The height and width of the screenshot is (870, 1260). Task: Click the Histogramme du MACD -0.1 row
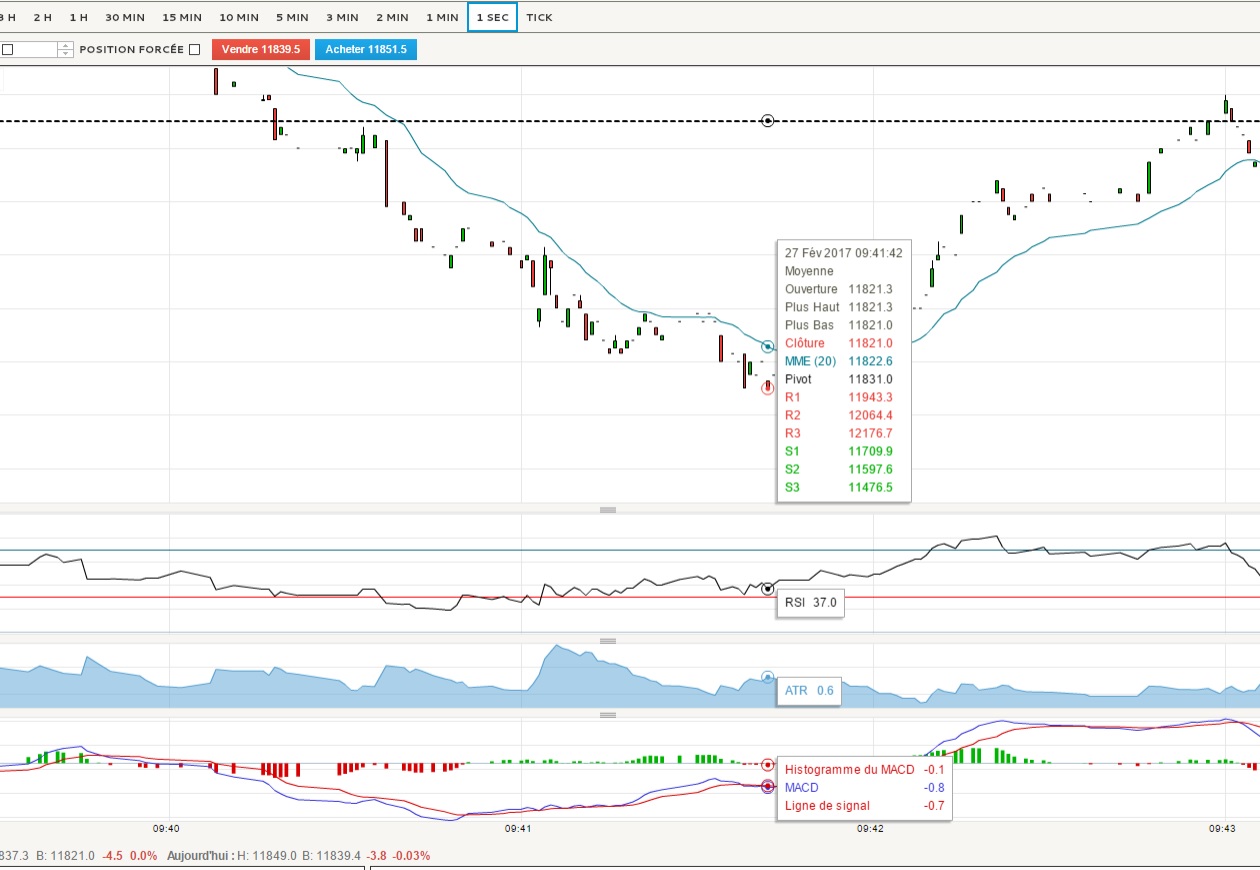(x=865, y=770)
